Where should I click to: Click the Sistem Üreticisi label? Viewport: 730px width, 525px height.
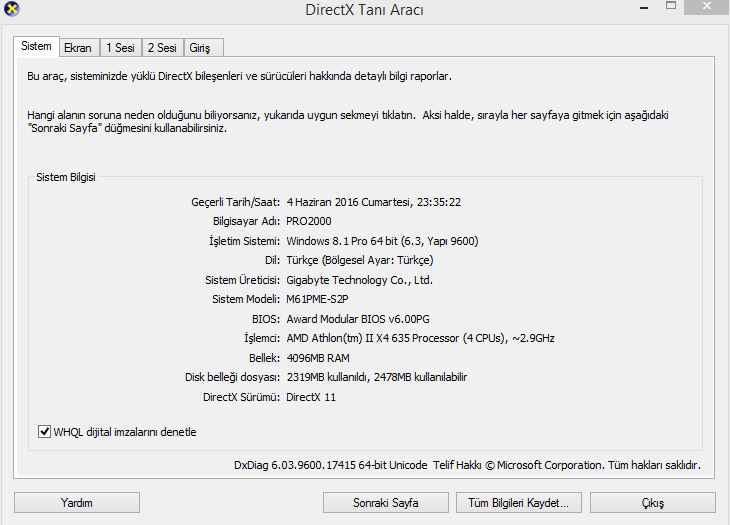point(243,280)
